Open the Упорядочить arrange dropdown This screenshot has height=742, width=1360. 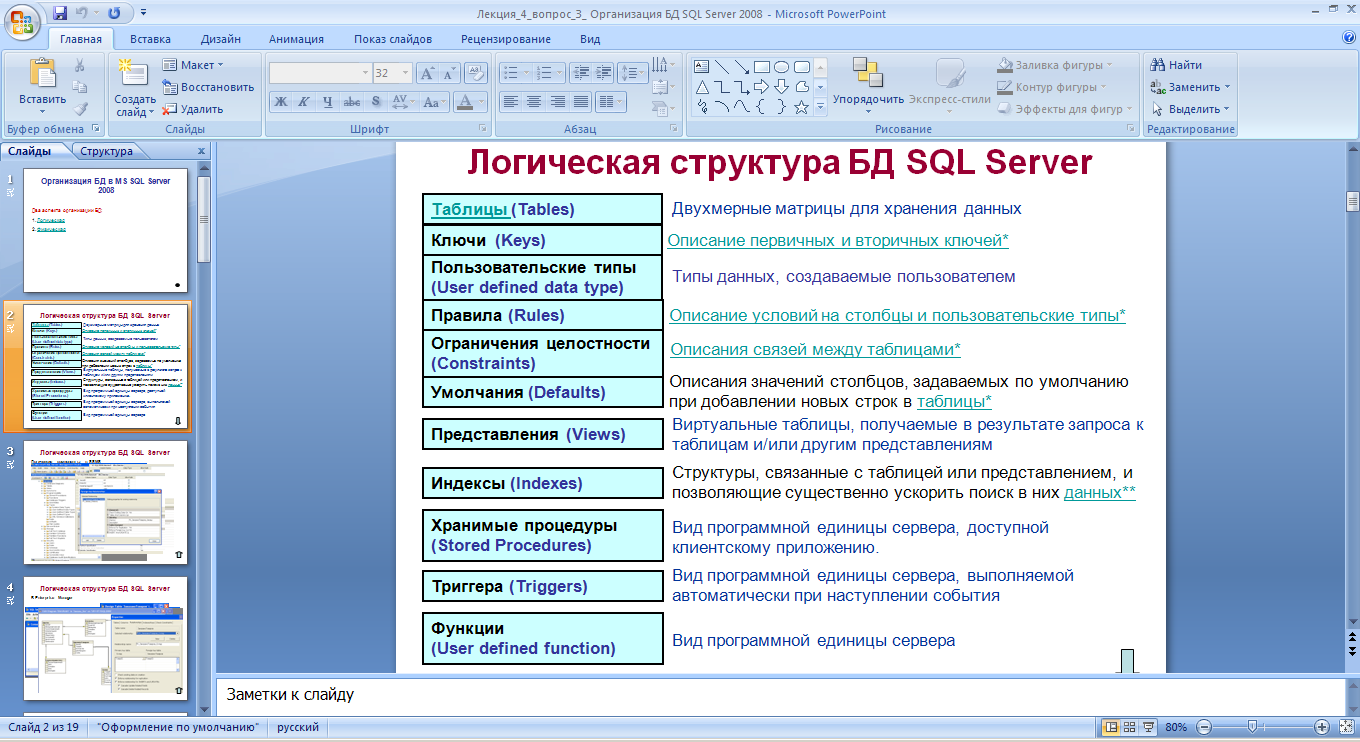click(x=867, y=84)
